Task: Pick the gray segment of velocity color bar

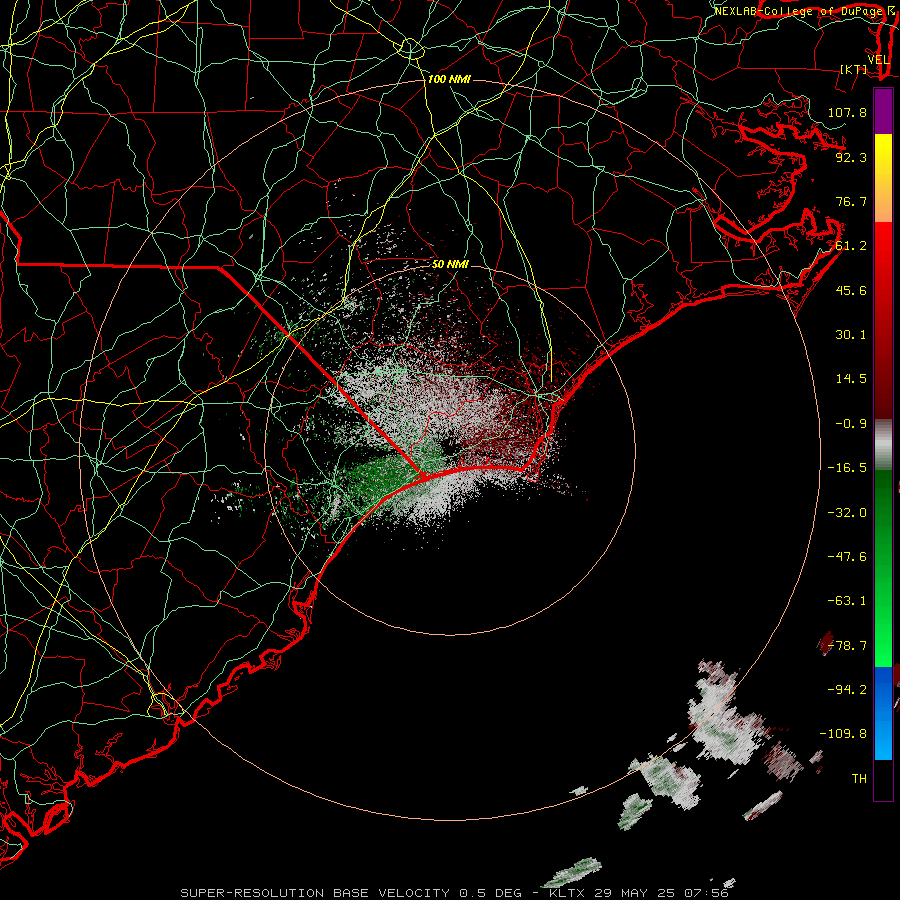Action: 883,445
